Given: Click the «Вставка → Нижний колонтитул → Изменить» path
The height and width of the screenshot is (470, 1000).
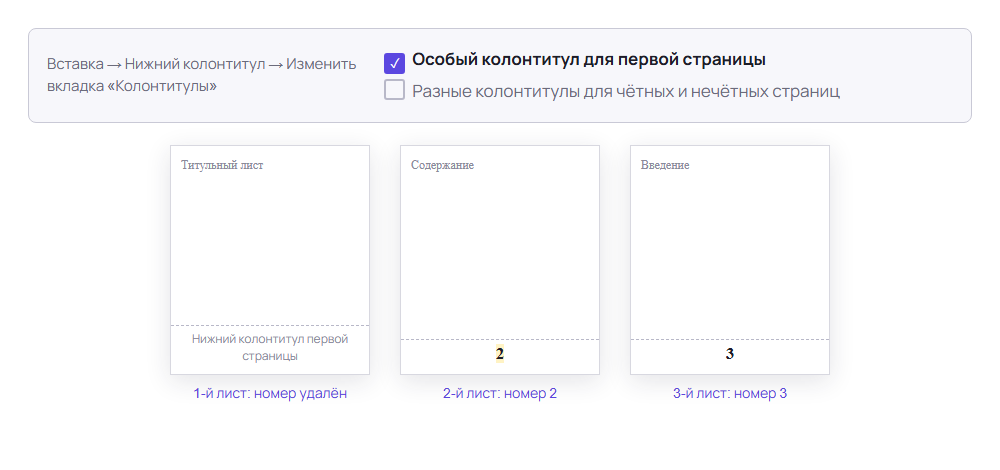Looking at the screenshot, I should [202, 64].
